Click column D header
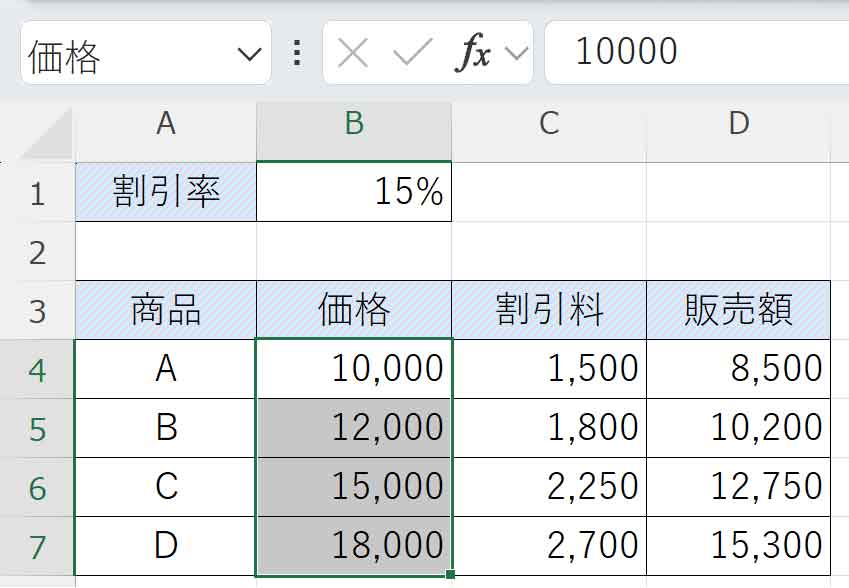Image resolution: width=849 pixels, height=588 pixels. coord(740,123)
